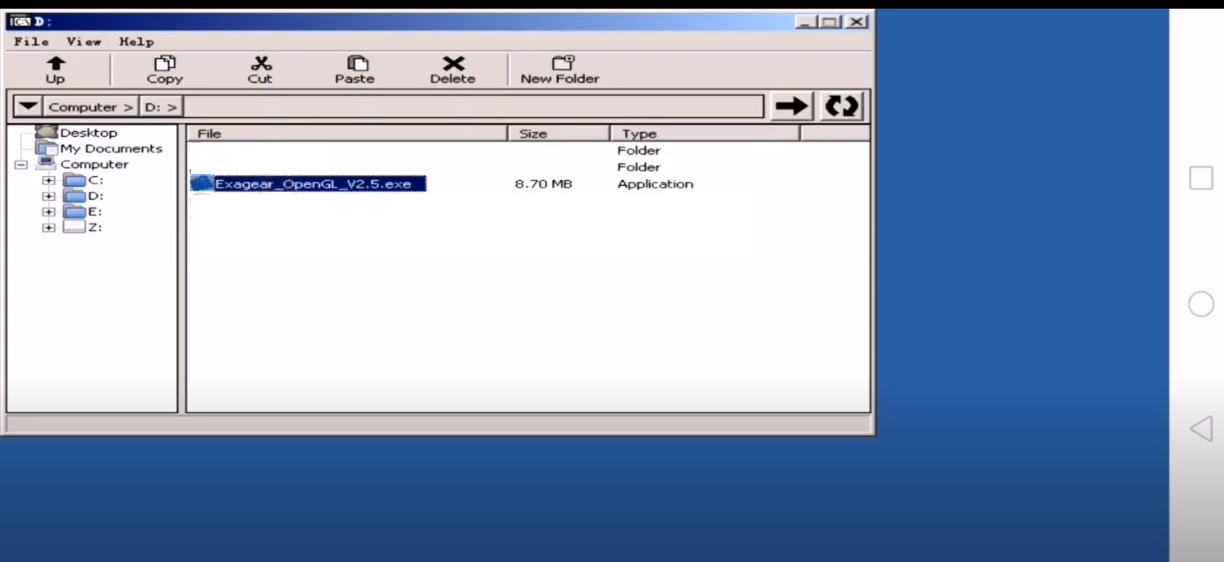1224x562 pixels.
Task: Click the Go arrow next to address bar
Action: [792, 106]
